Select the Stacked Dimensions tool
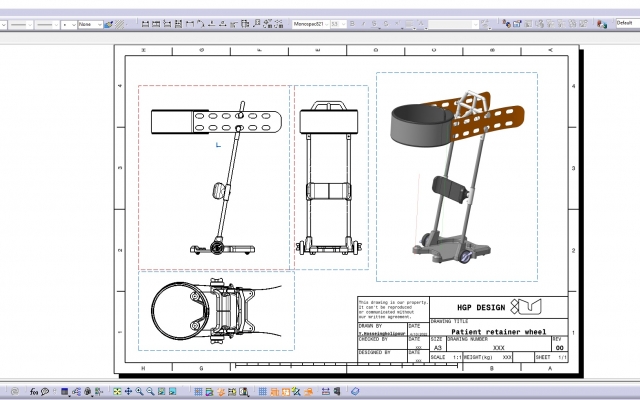Image resolution: width=640 pixels, height=400 pixels. (x=178, y=24)
